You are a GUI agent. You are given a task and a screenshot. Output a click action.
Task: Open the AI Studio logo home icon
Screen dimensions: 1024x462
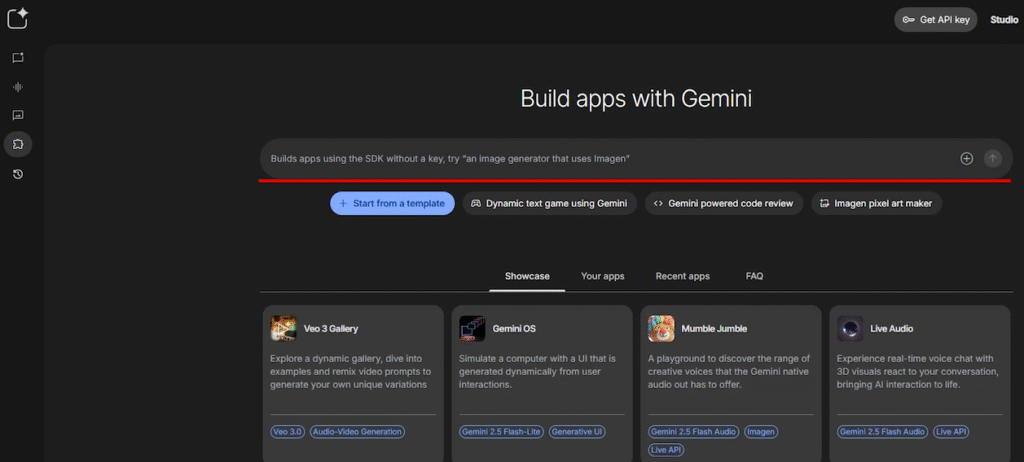coord(18,18)
